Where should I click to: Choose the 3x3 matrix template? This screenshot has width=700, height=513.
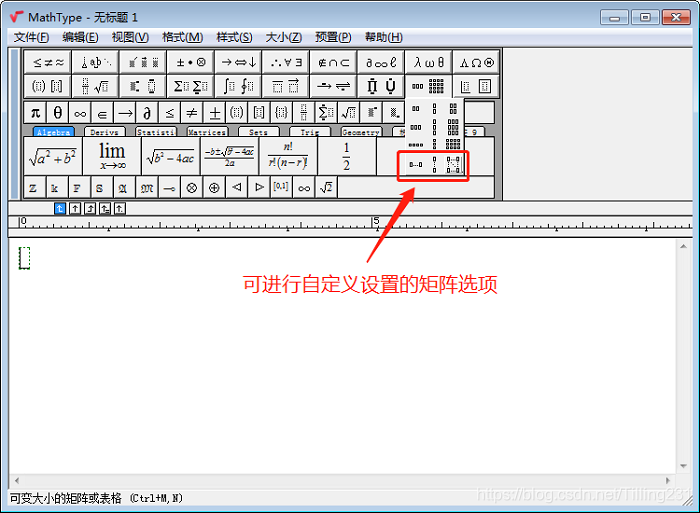453,127
